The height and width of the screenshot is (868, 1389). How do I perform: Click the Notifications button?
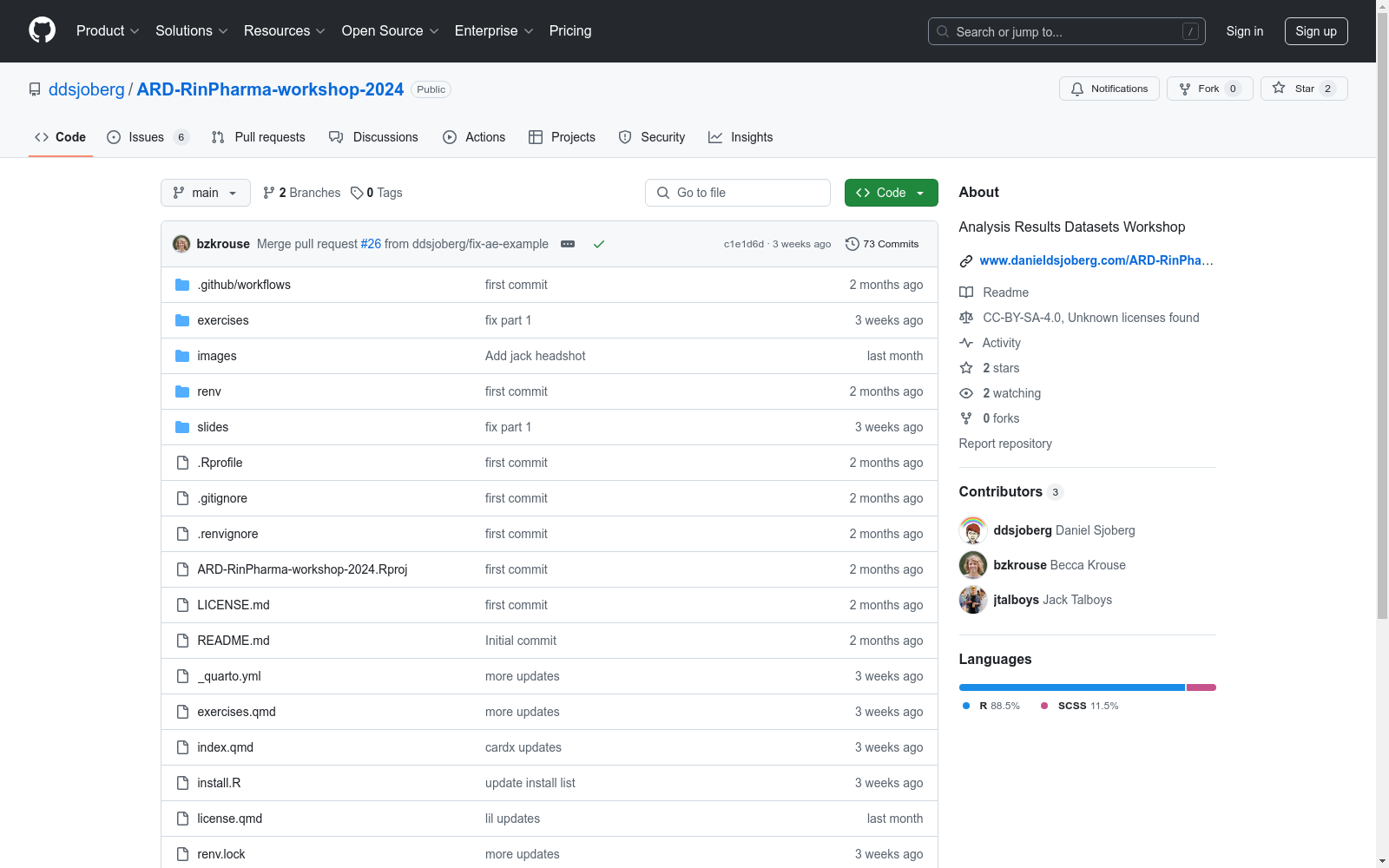tap(1109, 89)
